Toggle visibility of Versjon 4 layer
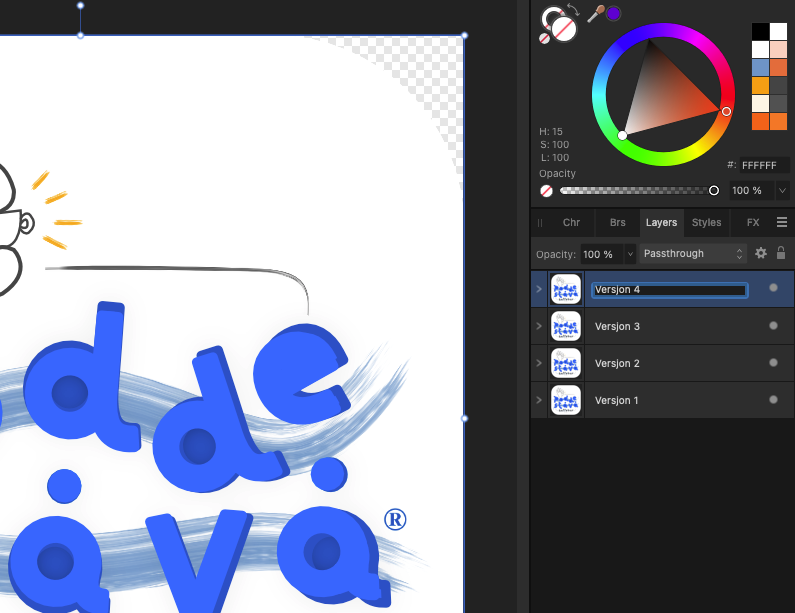The height and width of the screenshot is (613, 795). click(x=773, y=289)
